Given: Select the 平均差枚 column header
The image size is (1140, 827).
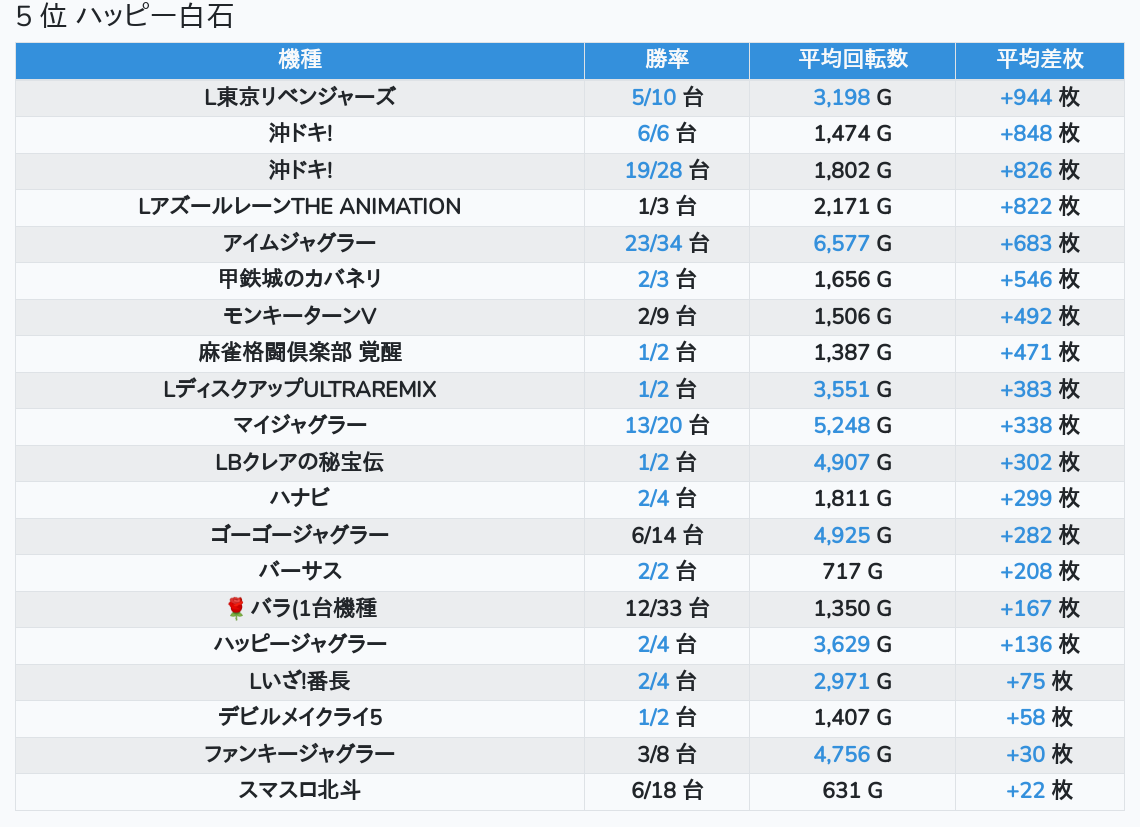Looking at the screenshot, I should coord(1039,60).
